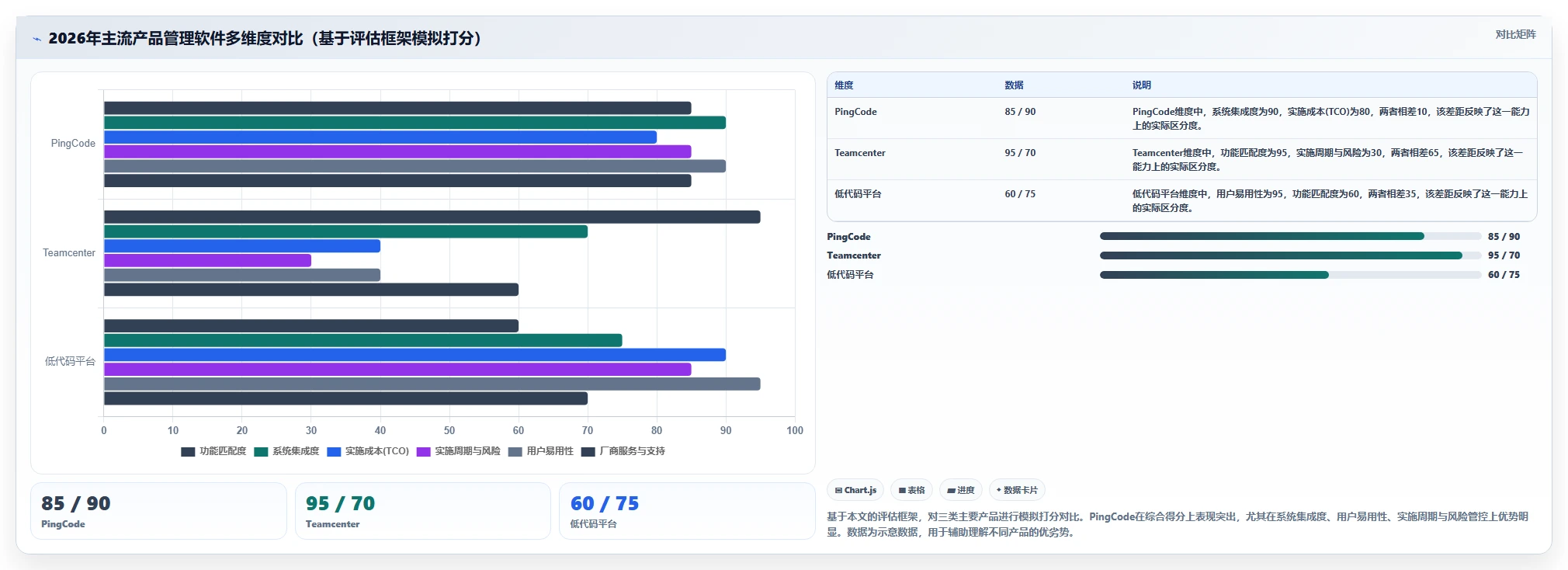Hide the 实施成本(TCO) legend series
The height and width of the screenshot is (570, 1568).
point(368,451)
